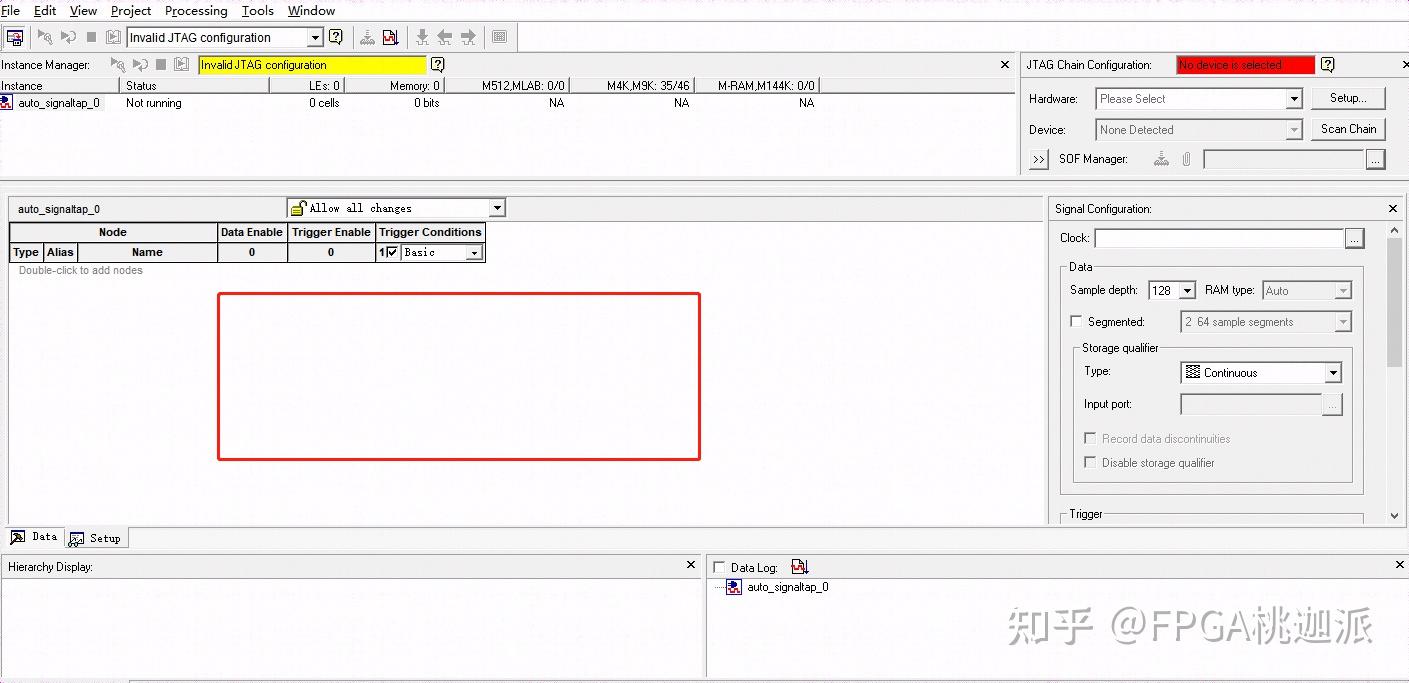The height and width of the screenshot is (683, 1409).
Task: Click the Data Log waveform icon
Action: tap(799, 567)
